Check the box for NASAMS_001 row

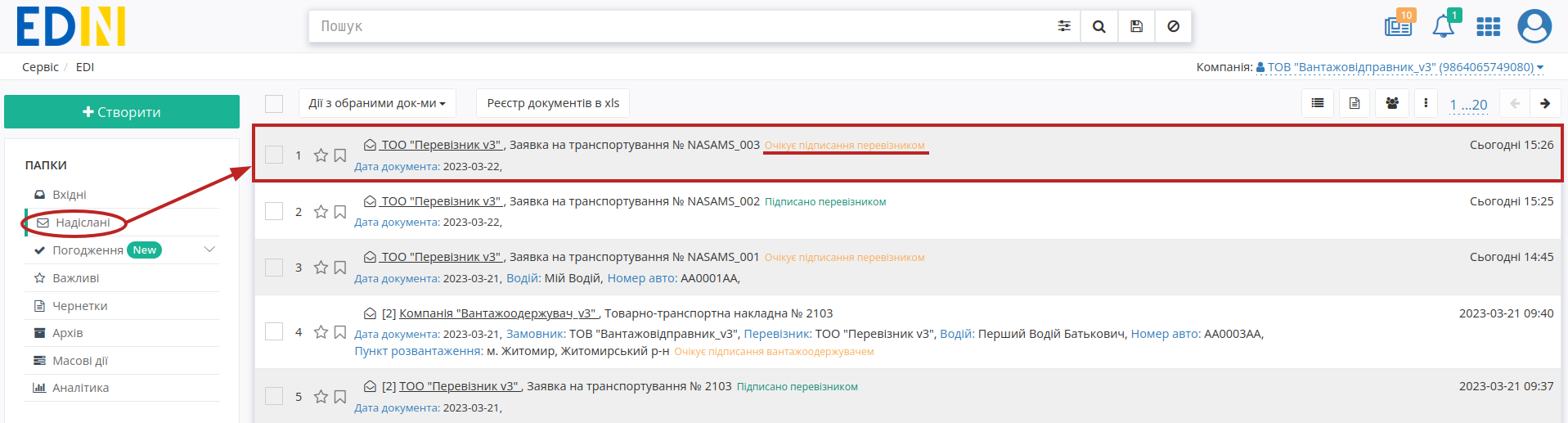click(x=274, y=268)
